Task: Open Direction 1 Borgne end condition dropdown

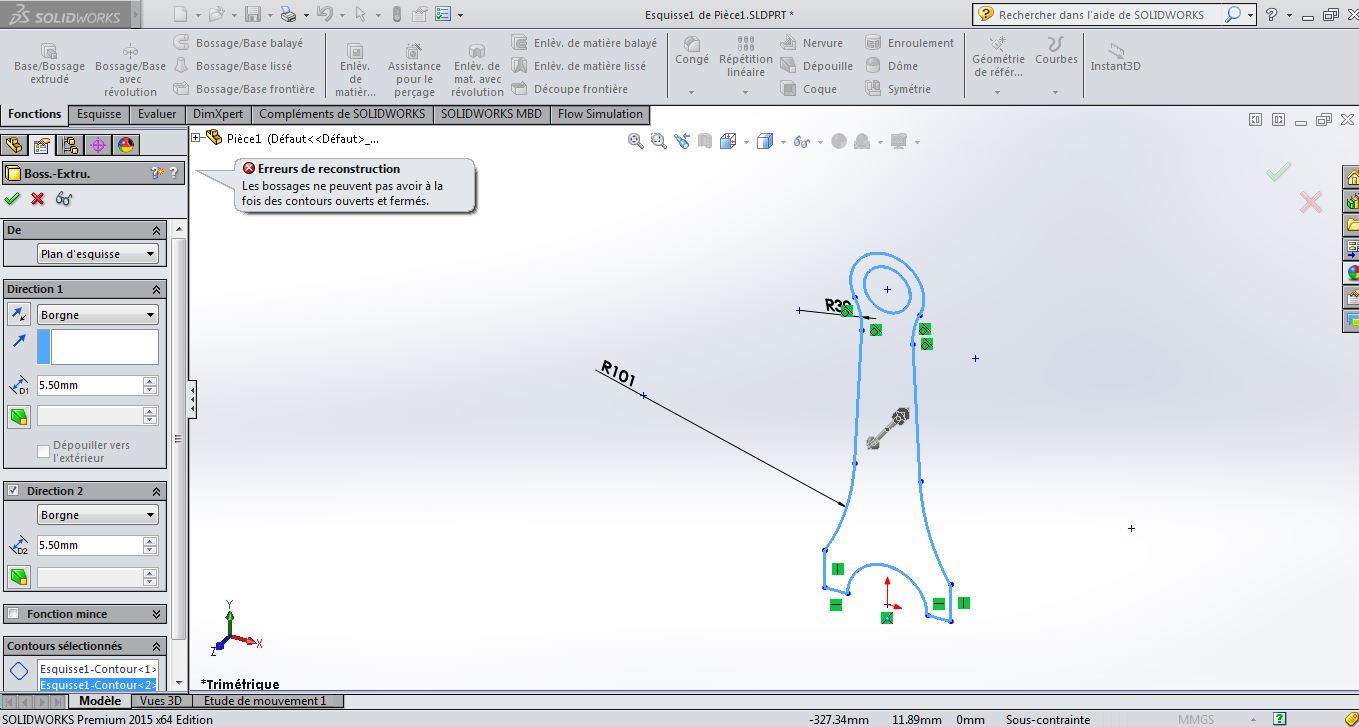Action: tap(97, 315)
